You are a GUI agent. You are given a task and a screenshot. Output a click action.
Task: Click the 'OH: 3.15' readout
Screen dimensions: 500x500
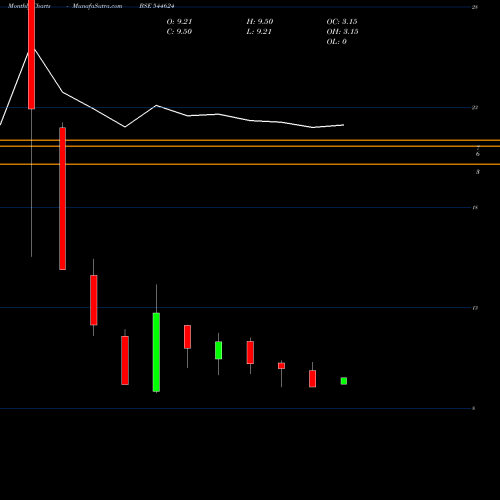coord(342,32)
